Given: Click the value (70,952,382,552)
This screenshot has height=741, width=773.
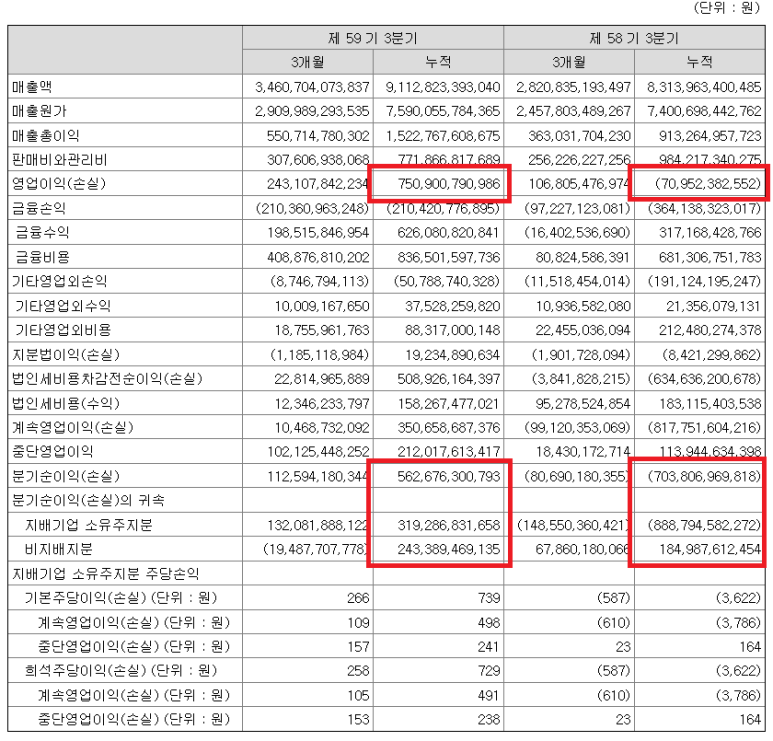Looking at the screenshot, I should 708,184.
